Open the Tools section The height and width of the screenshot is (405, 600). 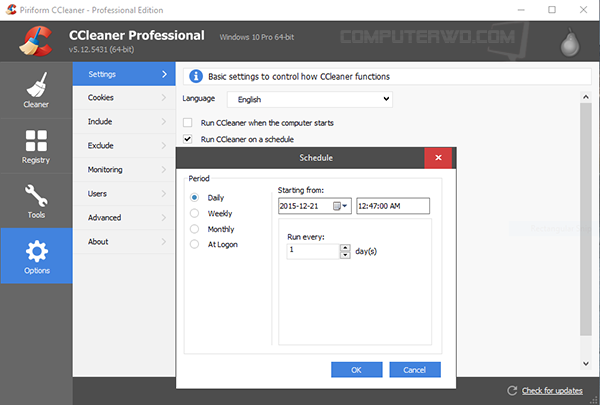coord(36,201)
